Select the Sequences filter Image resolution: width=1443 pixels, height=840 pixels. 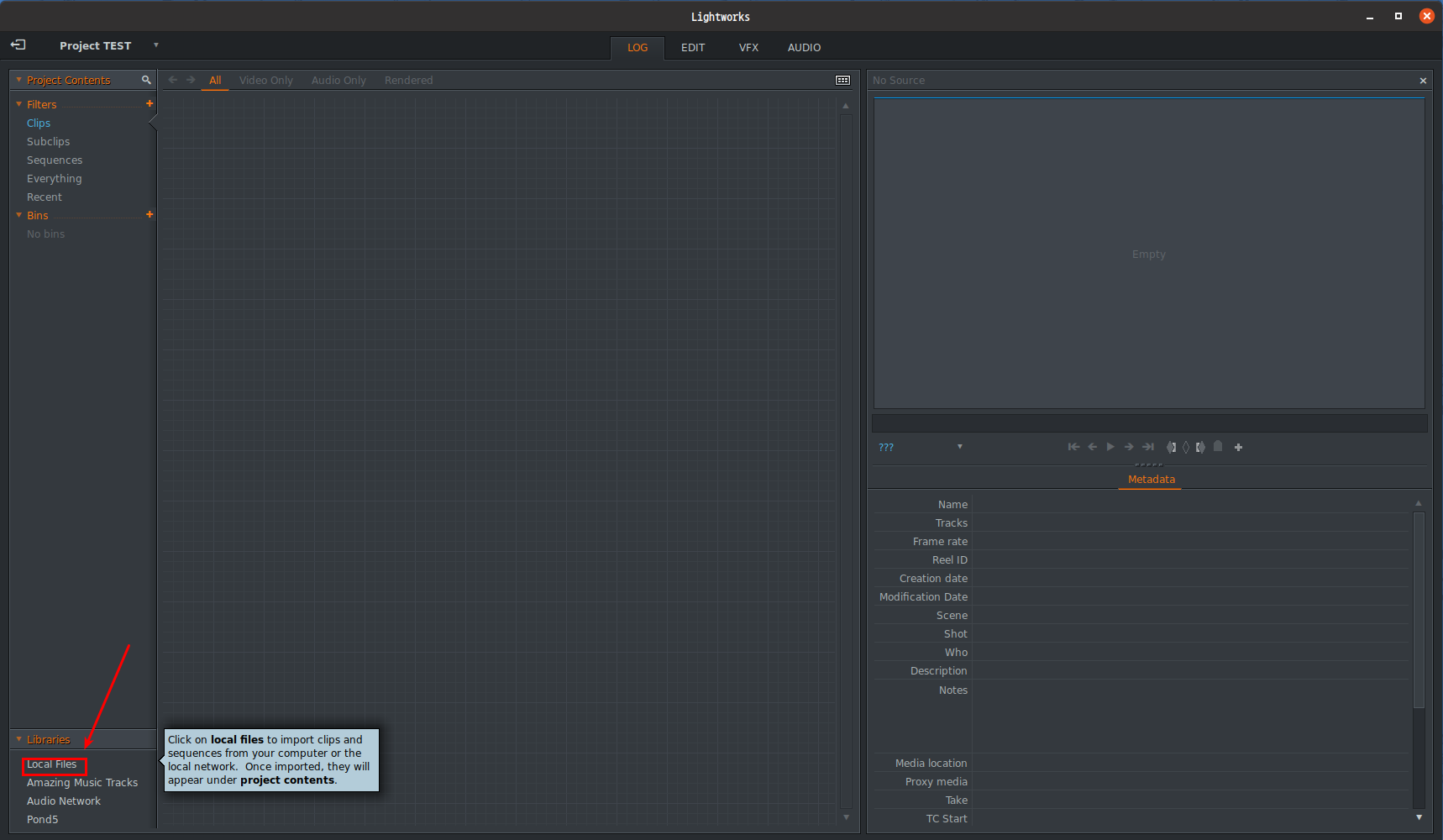pyautogui.click(x=55, y=160)
